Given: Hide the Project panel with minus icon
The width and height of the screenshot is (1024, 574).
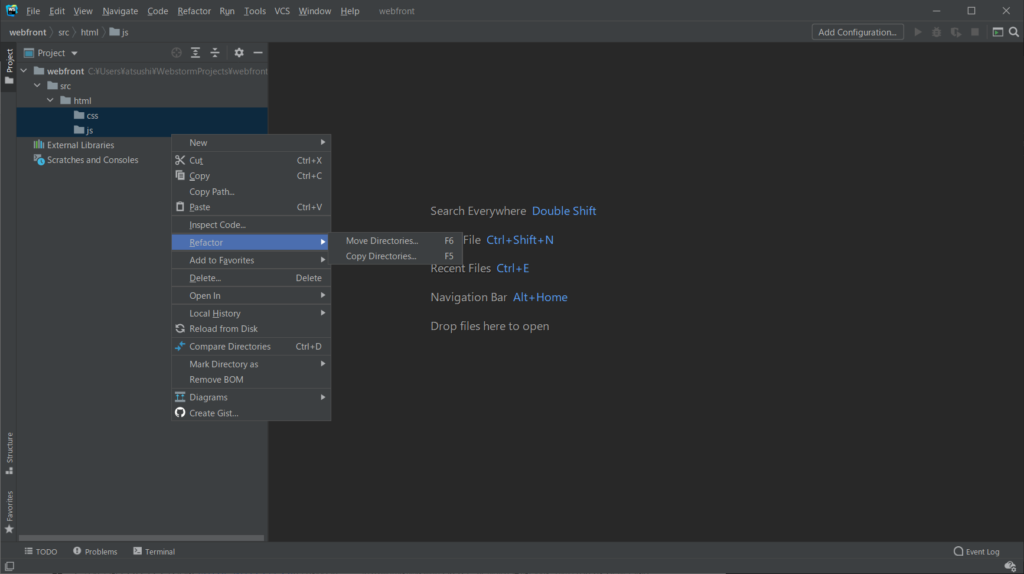Looking at the screenshot, I should pos(258,53).
